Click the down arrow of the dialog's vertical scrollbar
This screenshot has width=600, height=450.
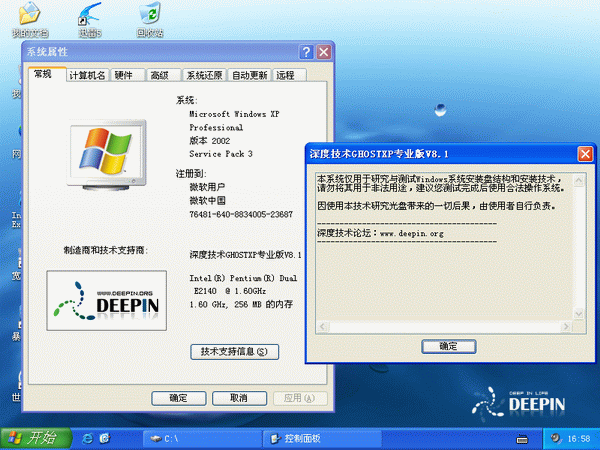point(579,314)
